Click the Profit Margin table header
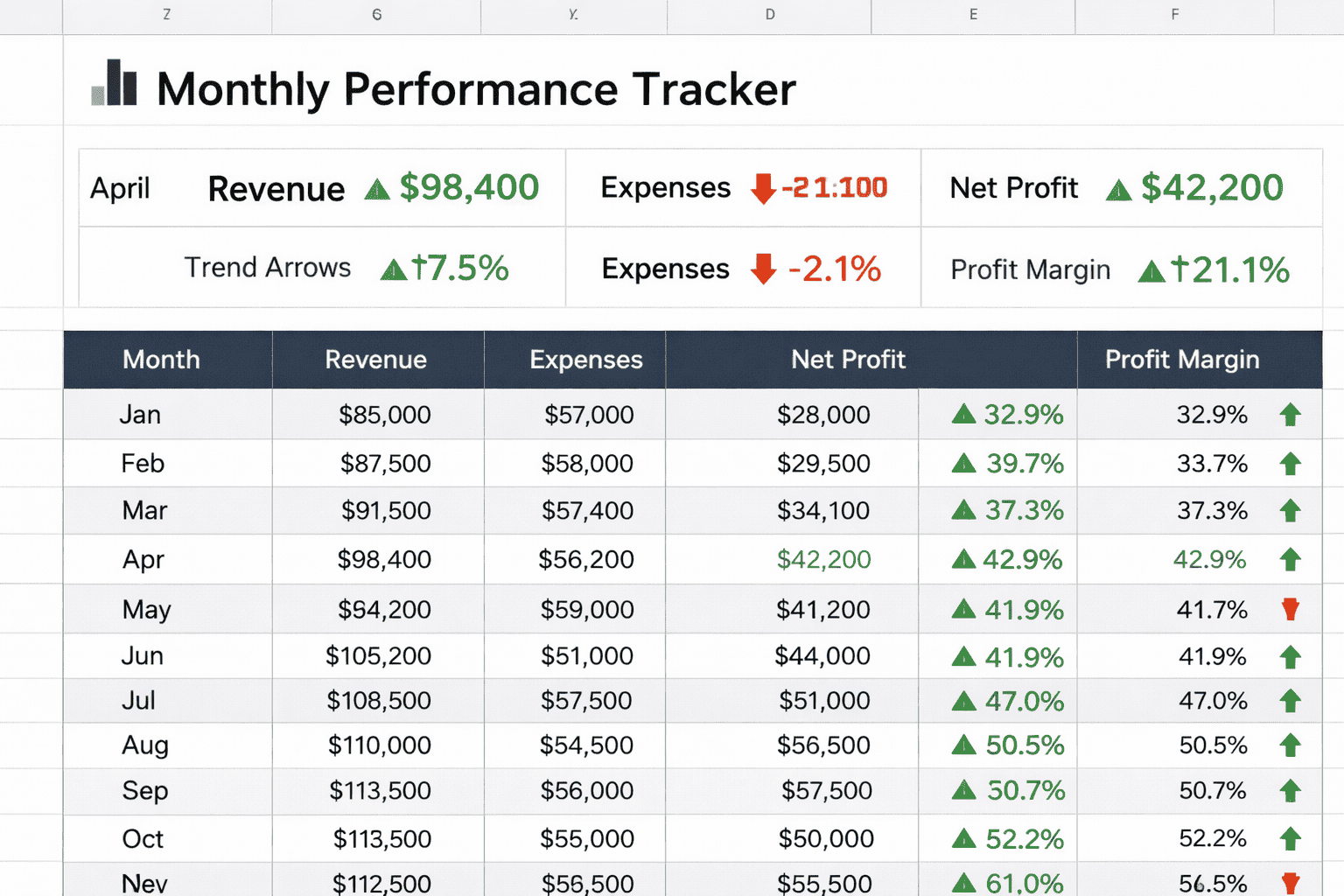Screen dimensions: 1344x896 click(x=1182, y=360)
